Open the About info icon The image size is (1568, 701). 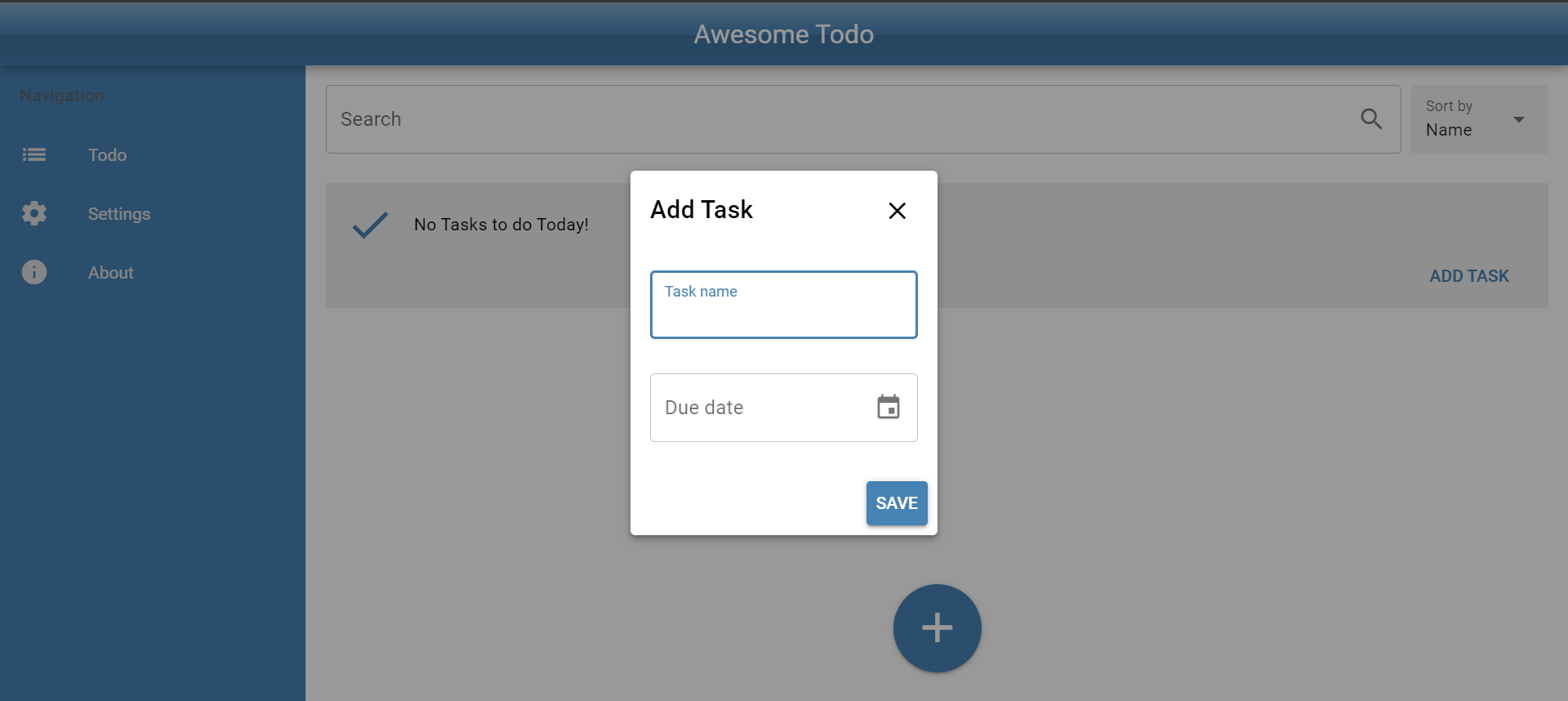click(33, 272)
